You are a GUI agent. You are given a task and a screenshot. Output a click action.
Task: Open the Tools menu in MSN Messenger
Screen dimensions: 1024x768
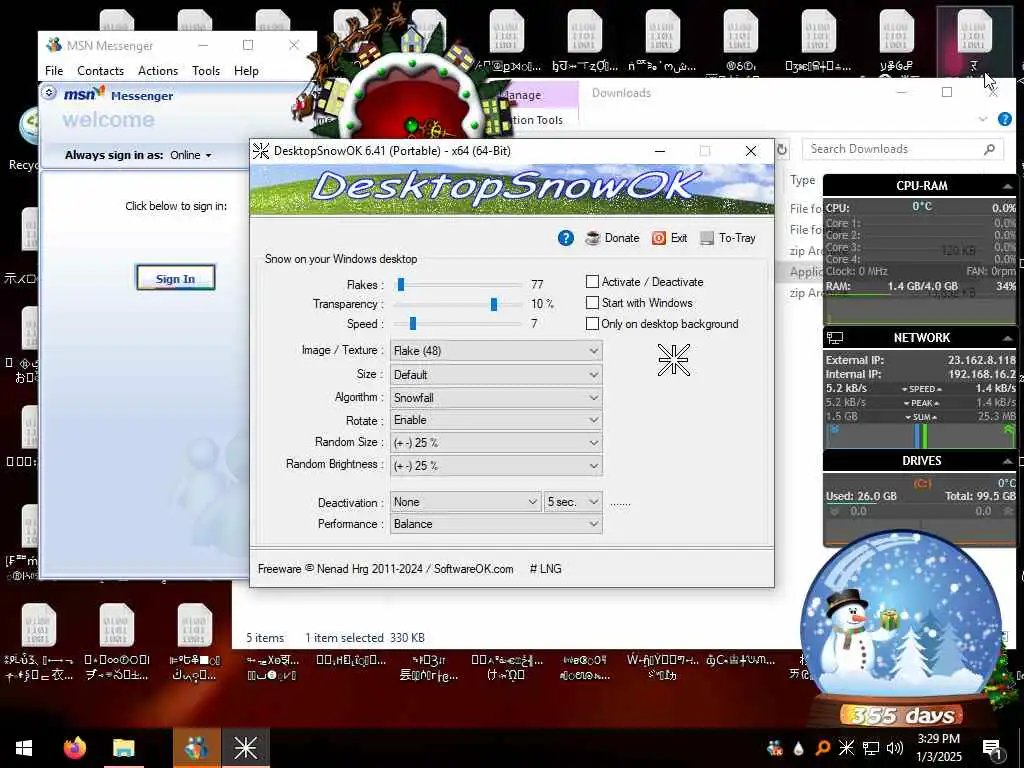(x=206, y=71)
